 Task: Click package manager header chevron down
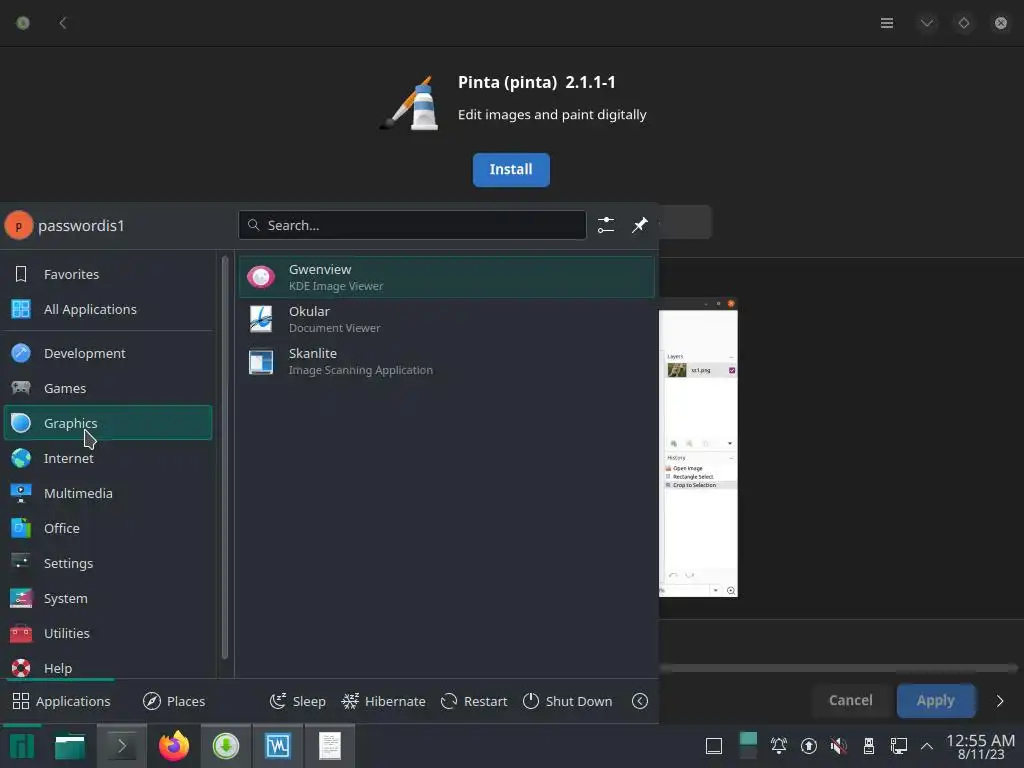coord(927,24)
